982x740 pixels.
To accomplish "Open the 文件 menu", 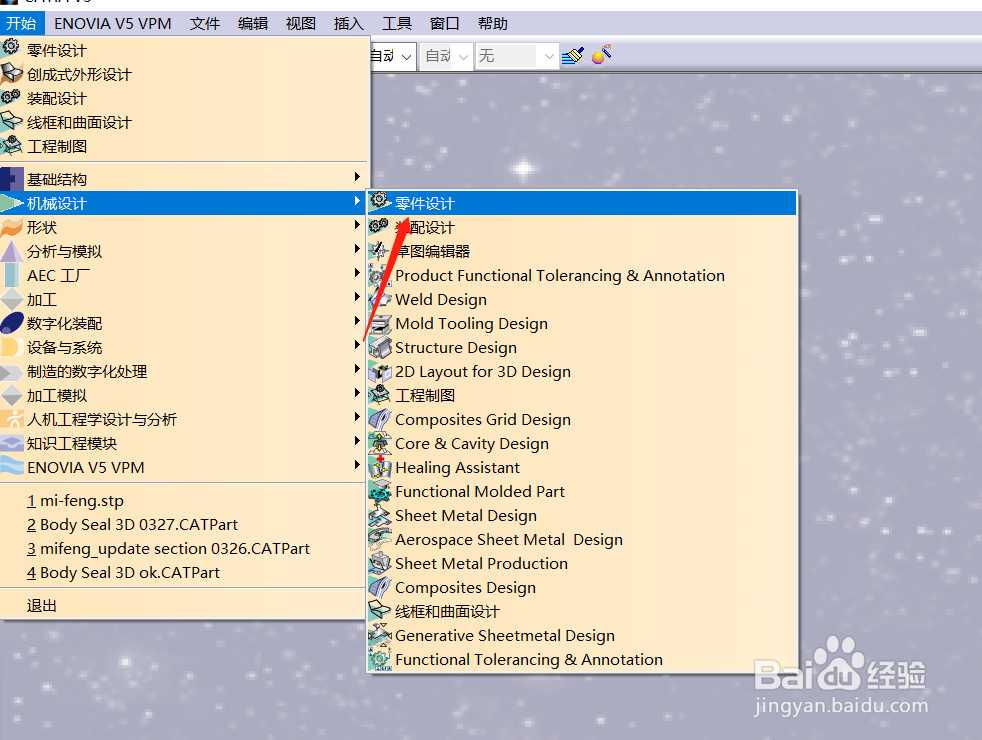I will tap(205, 24).
